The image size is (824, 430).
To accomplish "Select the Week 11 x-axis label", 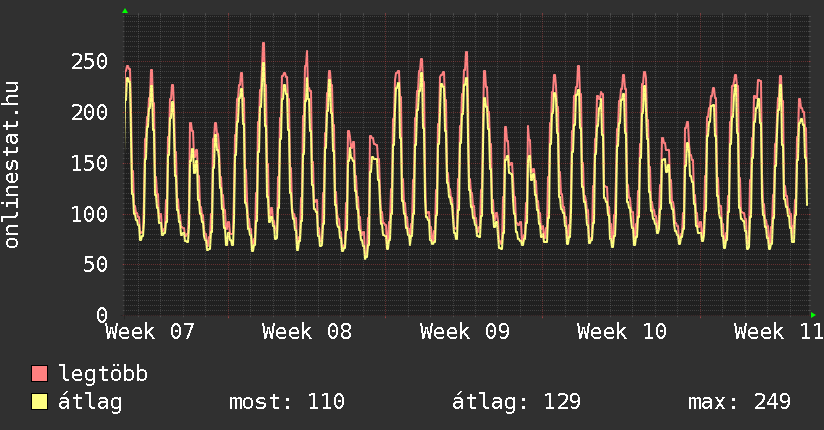I will (778, 332).
